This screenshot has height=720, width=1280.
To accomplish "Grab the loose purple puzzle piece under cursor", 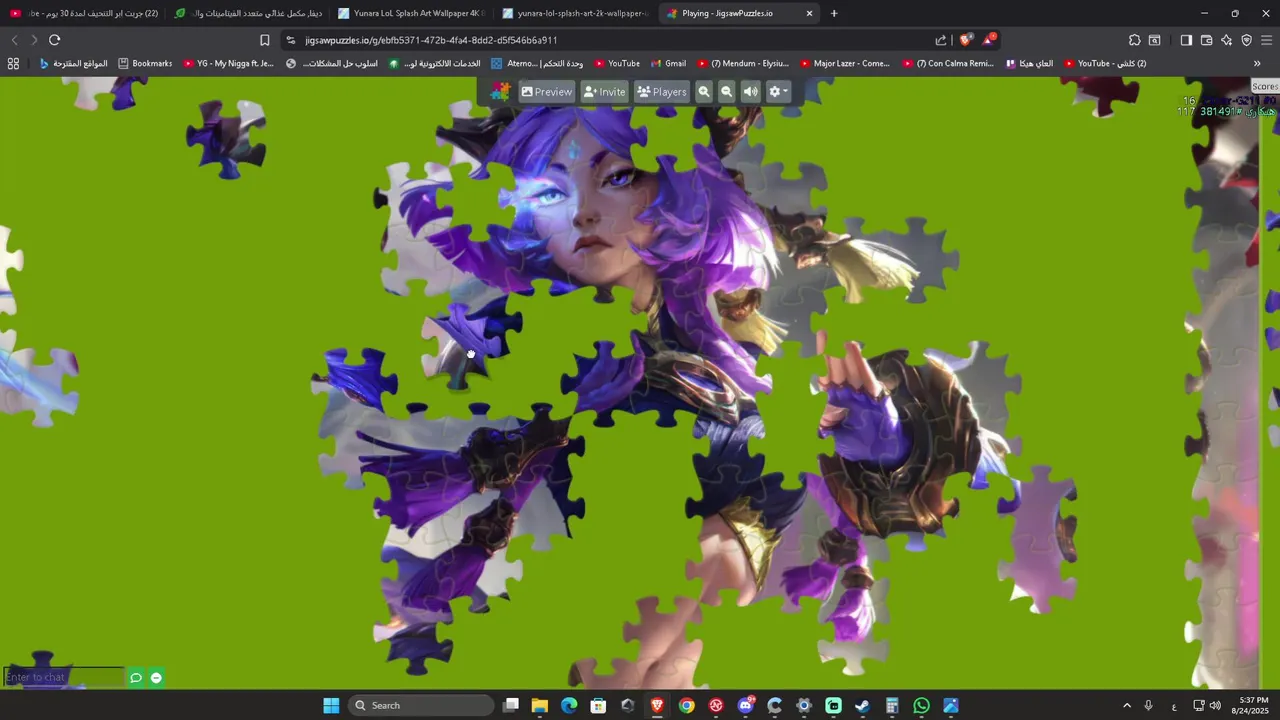I will (x=470, y=345).
